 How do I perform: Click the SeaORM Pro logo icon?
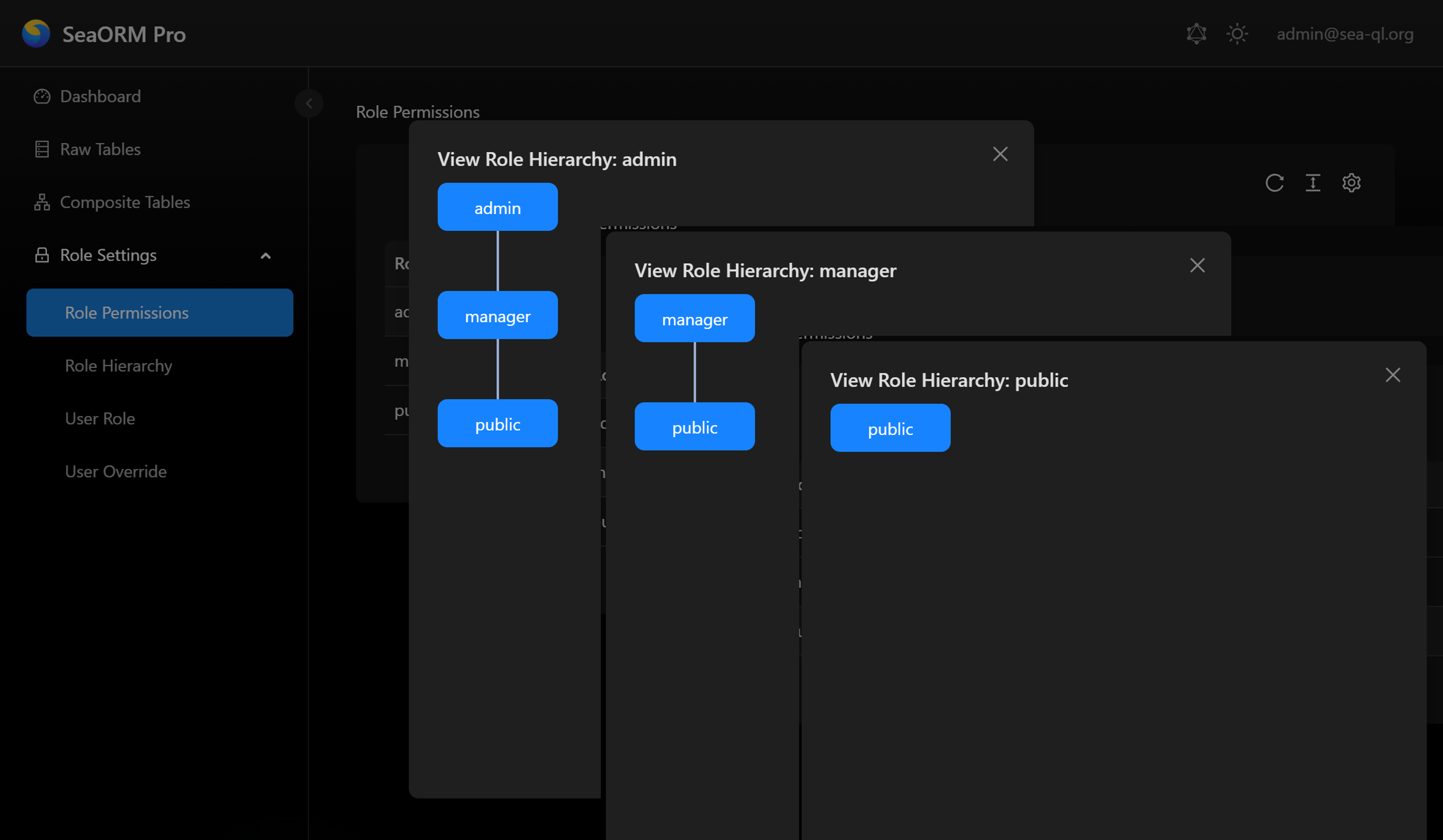36,34
